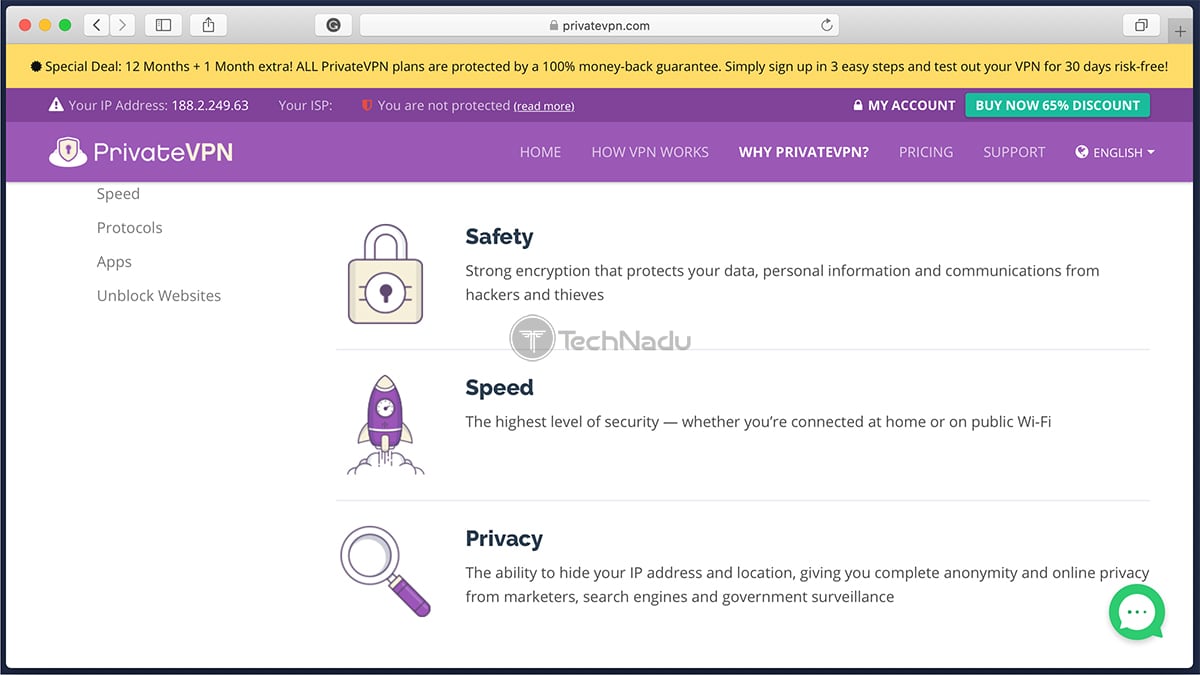Viewport: 1200px width, 675px height.
Task: Expand the English language dropdown
Action: (1115, 152)
